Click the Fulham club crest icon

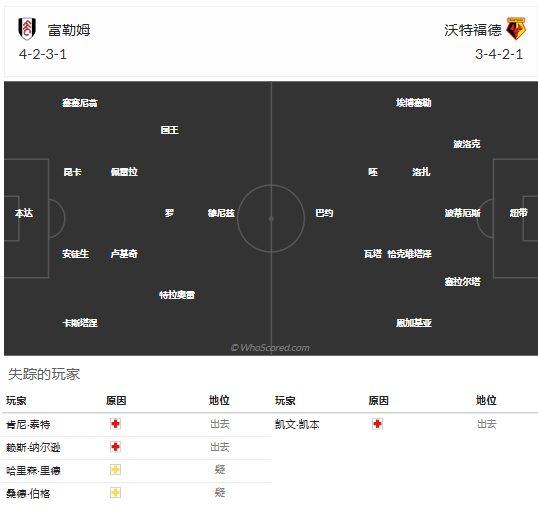(27, 29)
